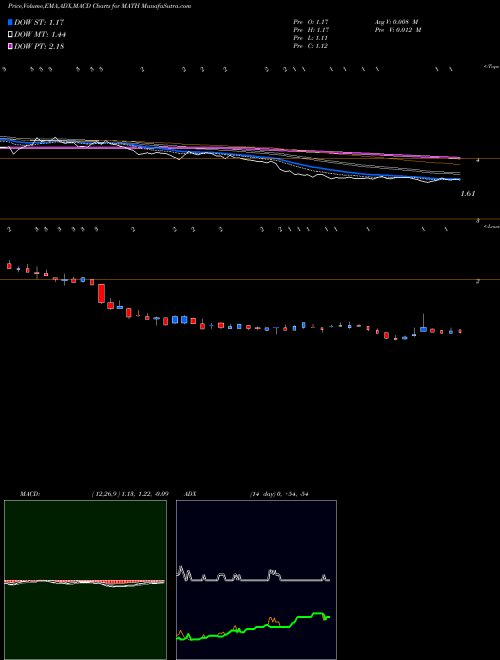Image resolution: width=500 pixels, height=660 pixels.
Task: Click the blue DOW ST legend swatch
Action: pyautogui.click(x=10, y=22)
